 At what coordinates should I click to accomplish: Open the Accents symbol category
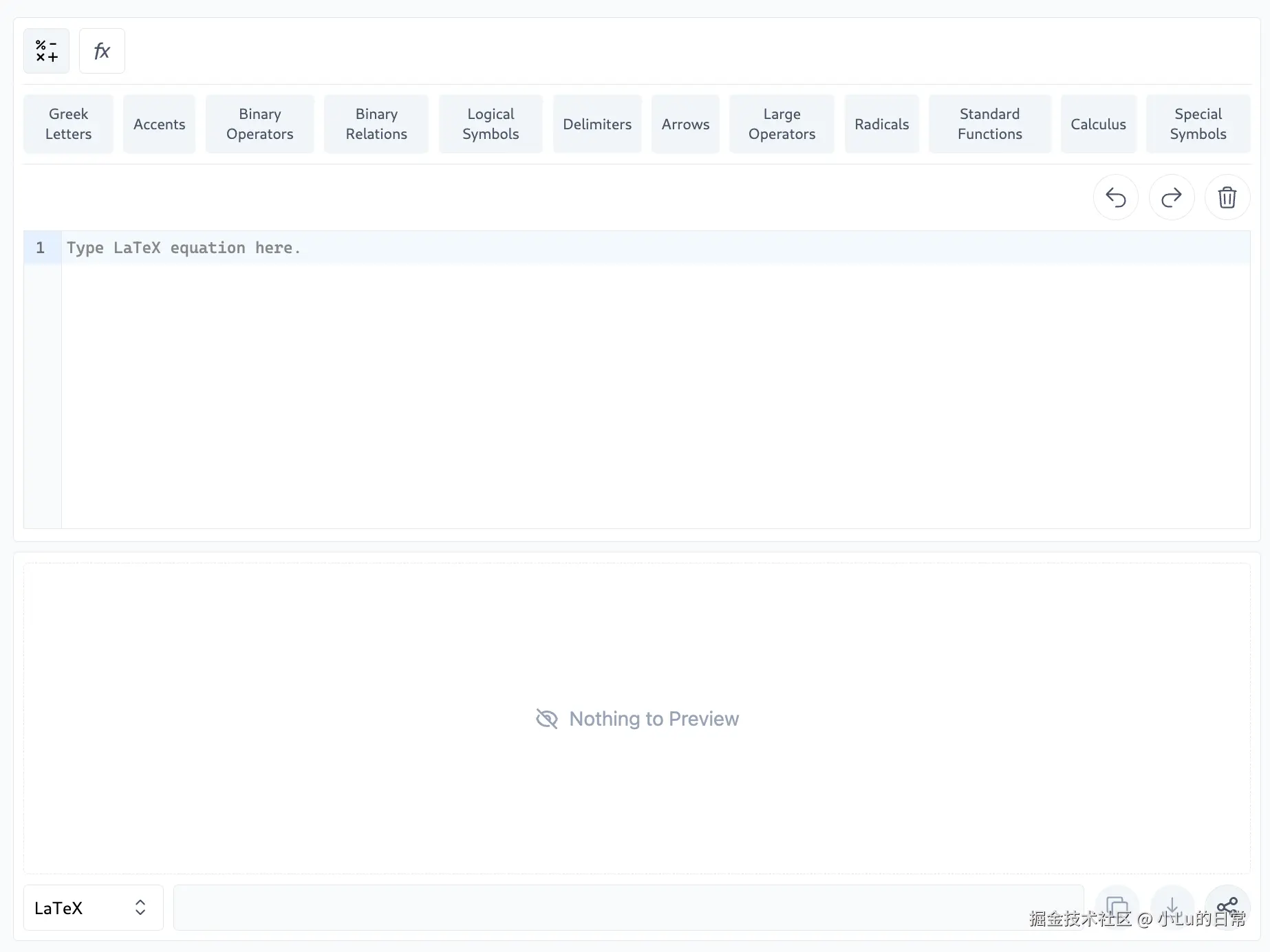click(x=159, y=124)
